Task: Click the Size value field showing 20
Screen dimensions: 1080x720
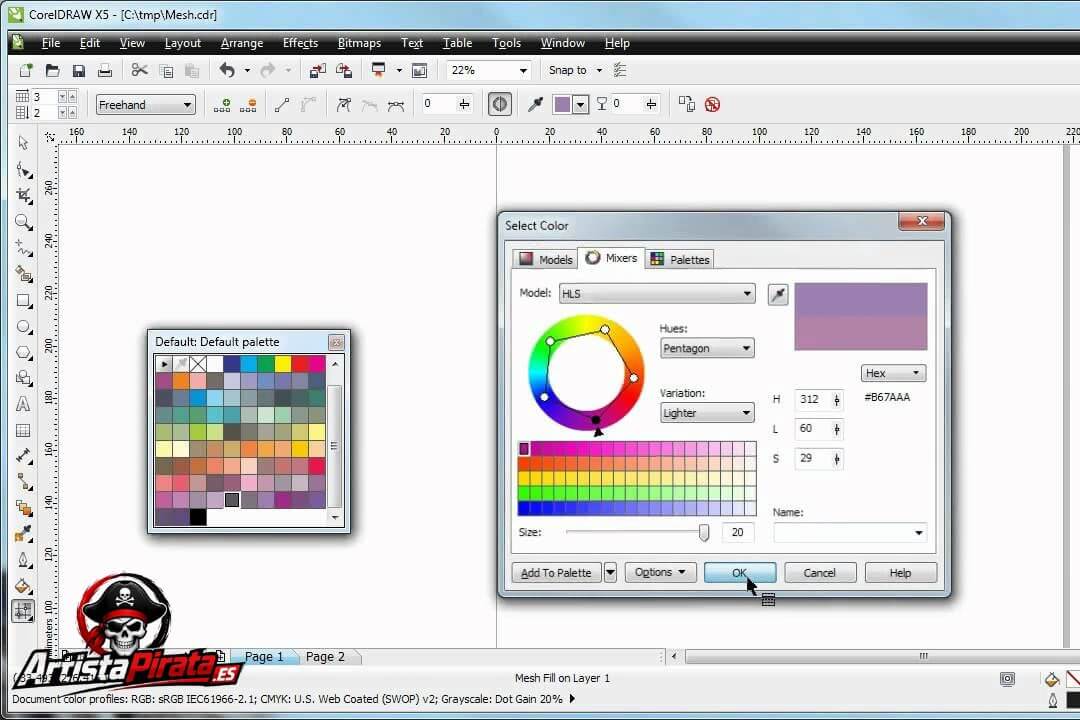Action: [738, 533]
